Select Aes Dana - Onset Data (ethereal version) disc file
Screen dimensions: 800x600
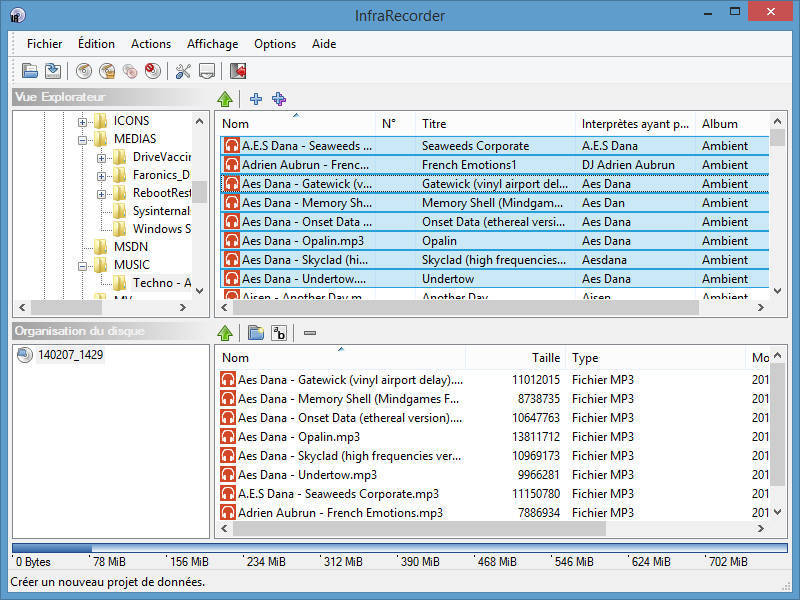[x=494, y=418]
